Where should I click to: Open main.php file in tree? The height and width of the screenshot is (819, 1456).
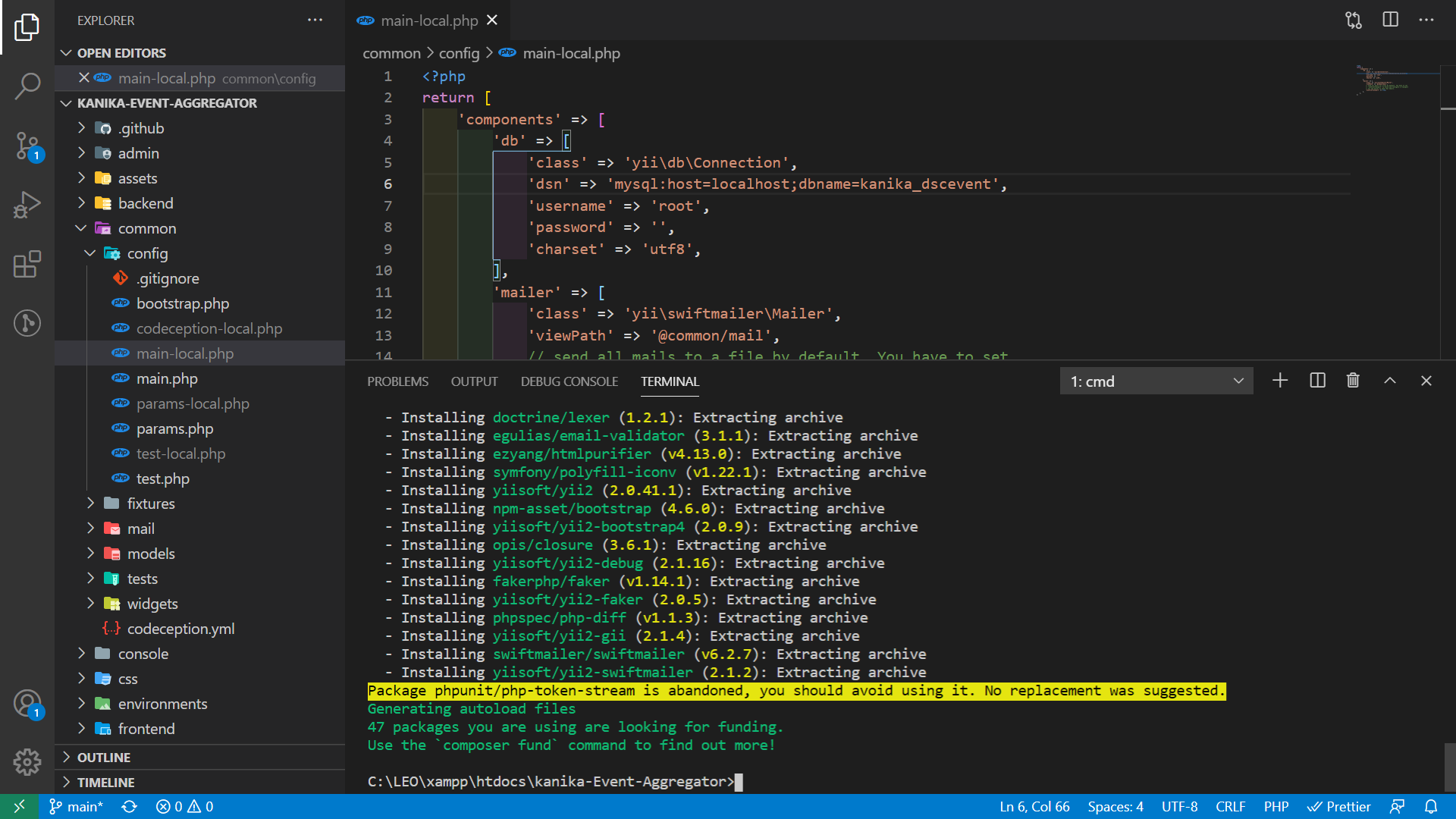(x=200, y=378)
